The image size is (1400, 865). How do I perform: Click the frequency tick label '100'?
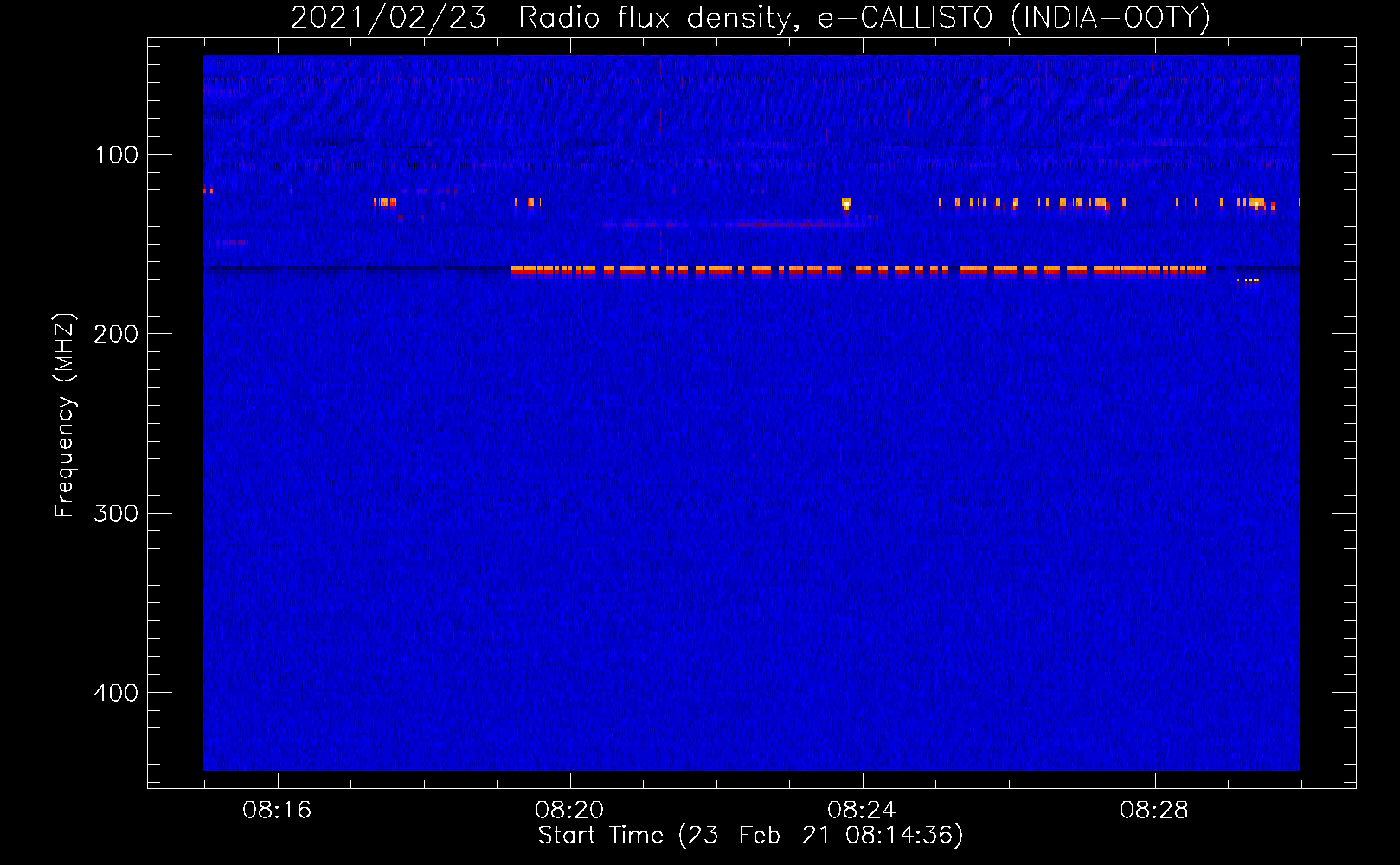point(117,156)
